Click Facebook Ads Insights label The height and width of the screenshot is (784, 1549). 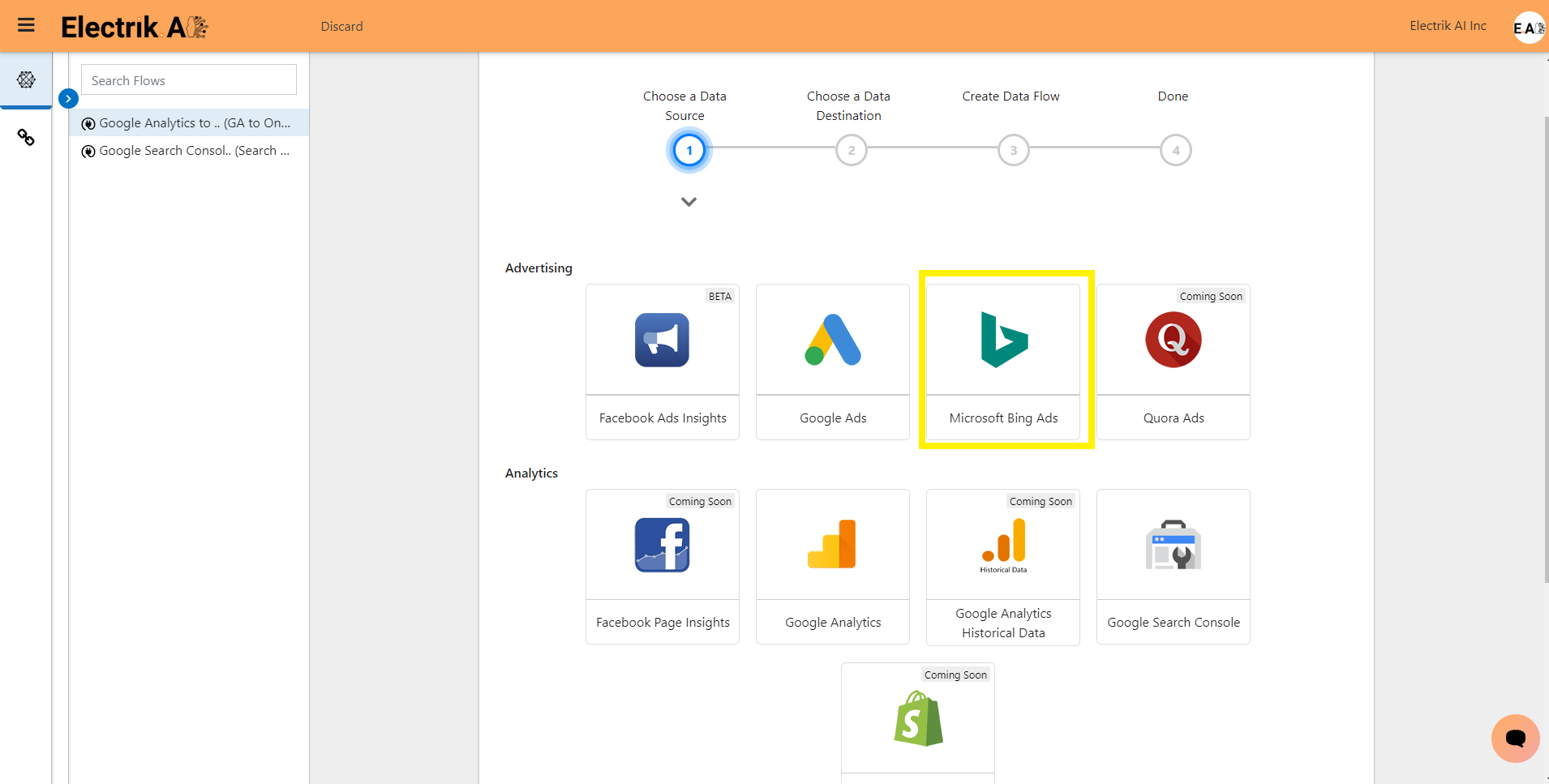(663, 418)
